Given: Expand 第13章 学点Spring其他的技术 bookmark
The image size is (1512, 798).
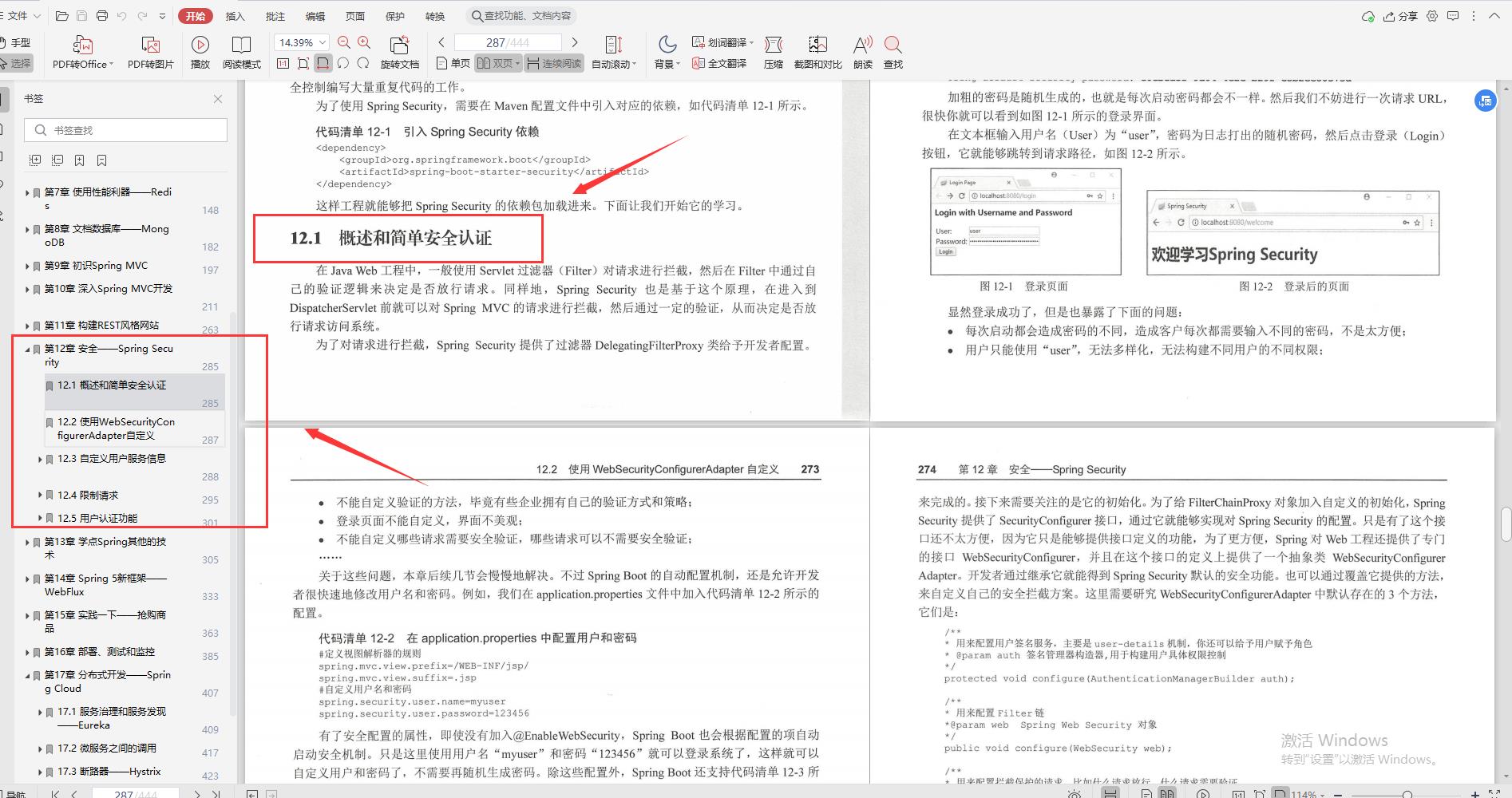Looking at the screenshot, I should point(27,542).
